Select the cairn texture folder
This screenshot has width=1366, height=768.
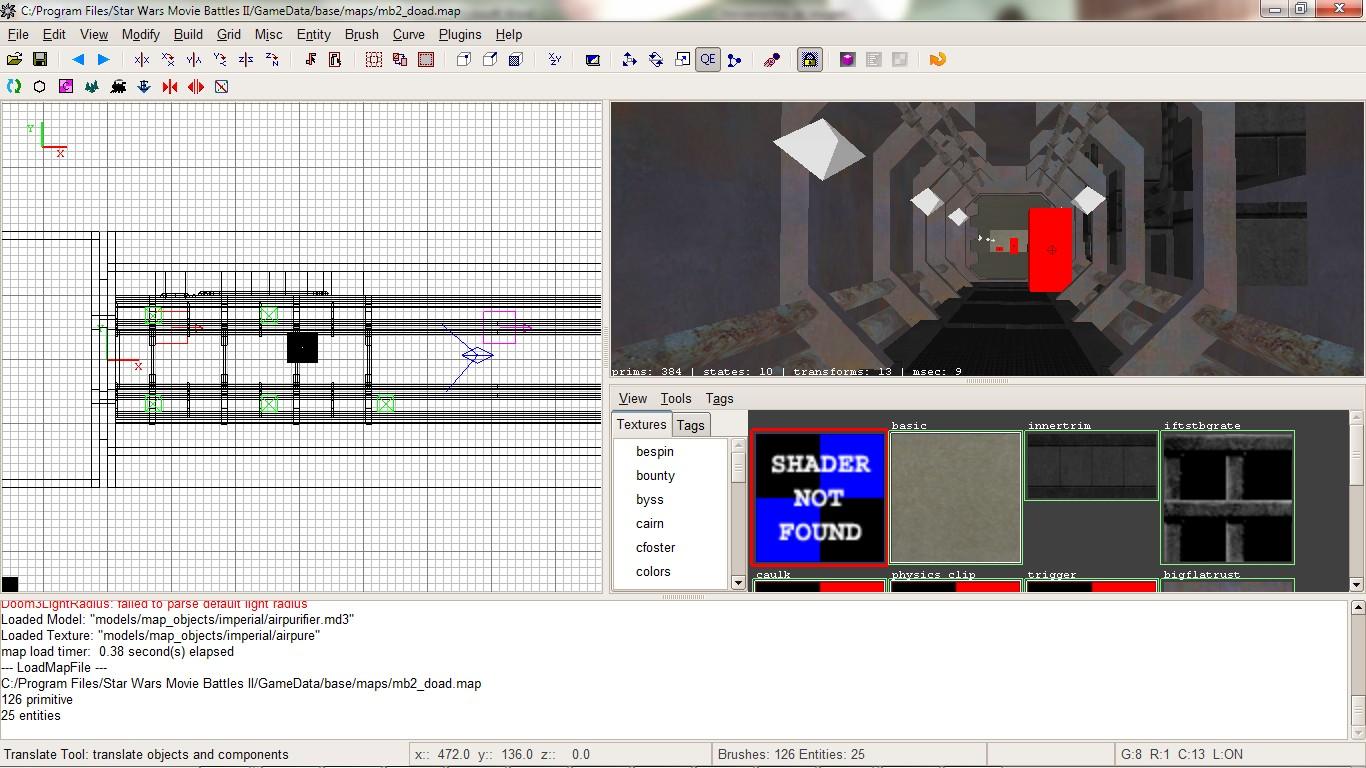tap(650, 523)
